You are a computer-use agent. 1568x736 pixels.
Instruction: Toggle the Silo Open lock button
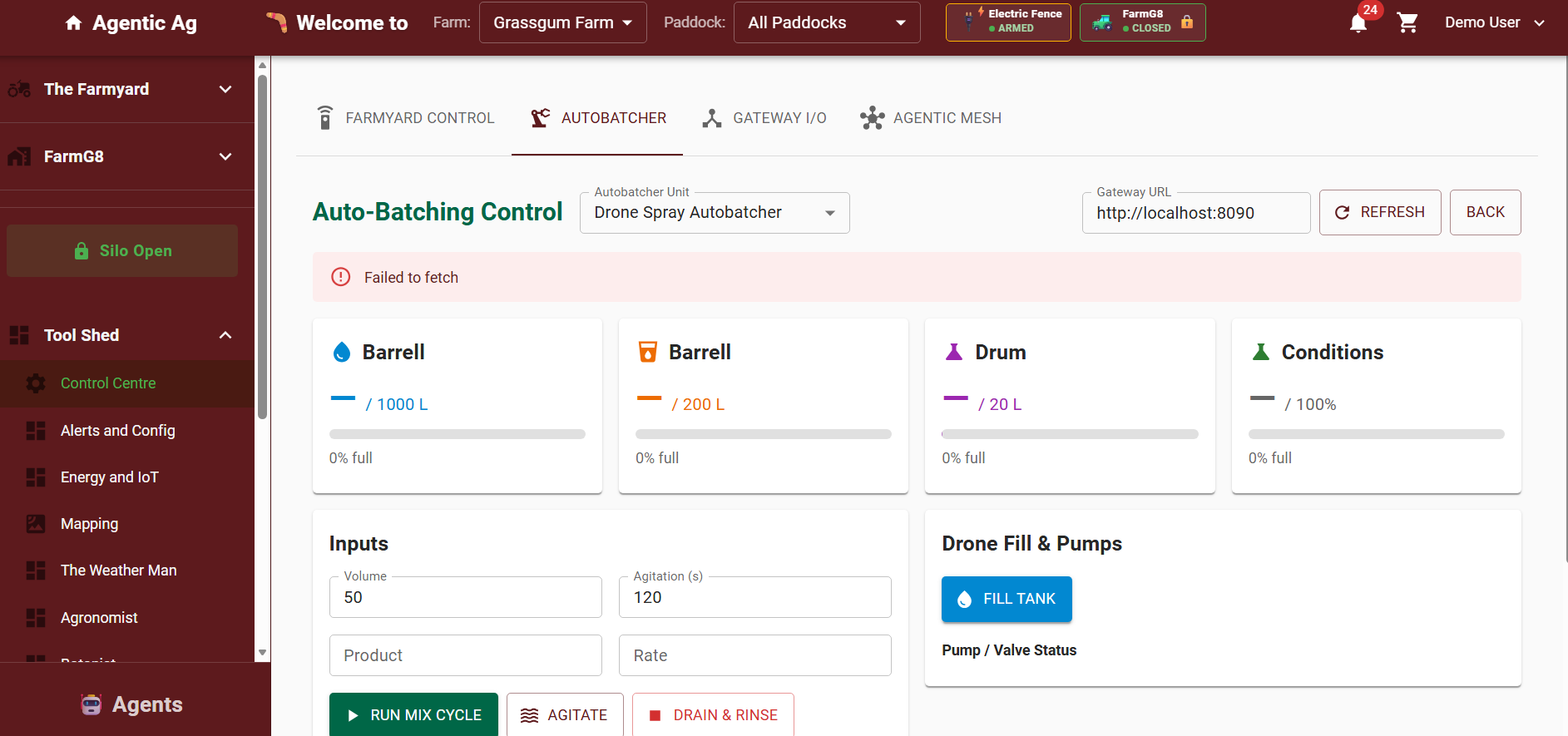(x=122, y=250)
